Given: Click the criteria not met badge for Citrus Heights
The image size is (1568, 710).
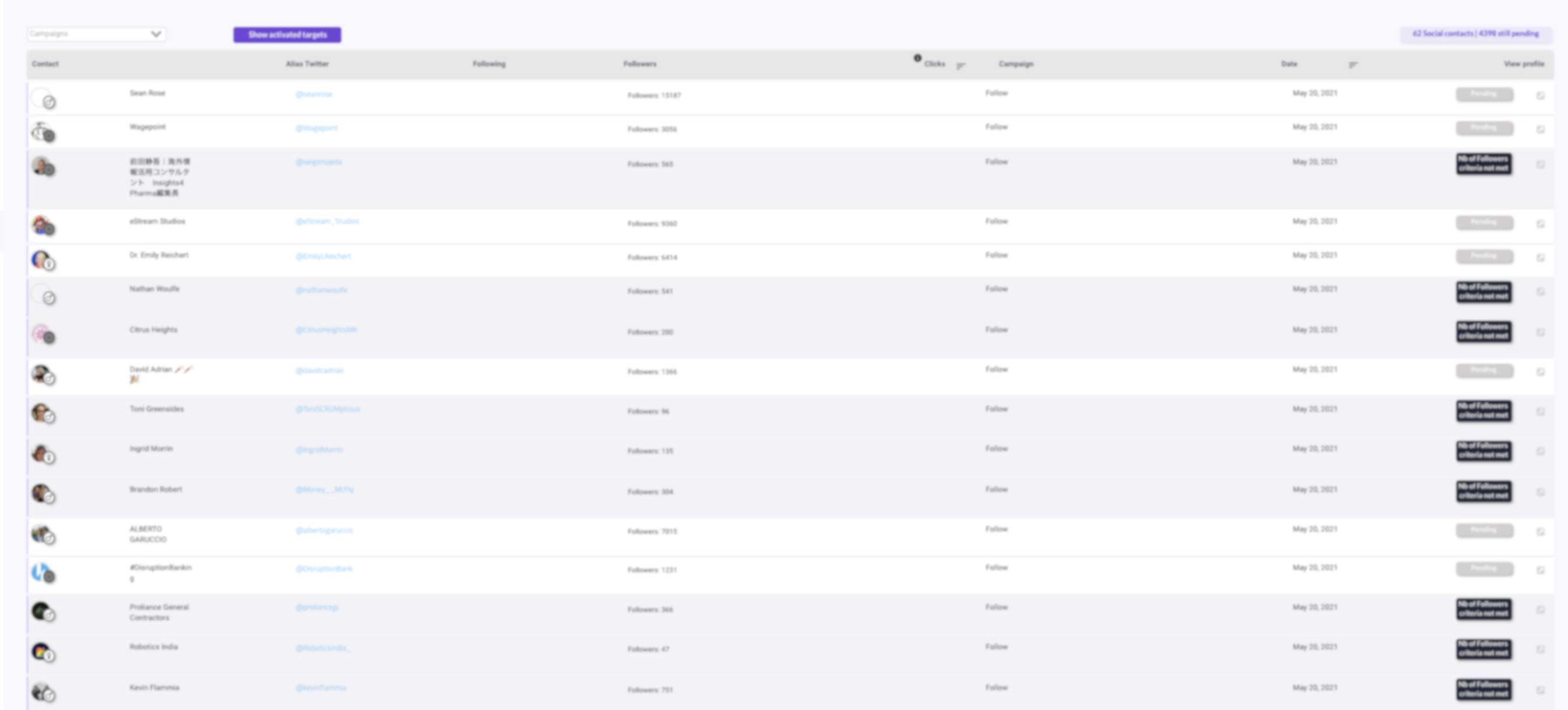Looking at the screenshot, I should click(1483, 332).
